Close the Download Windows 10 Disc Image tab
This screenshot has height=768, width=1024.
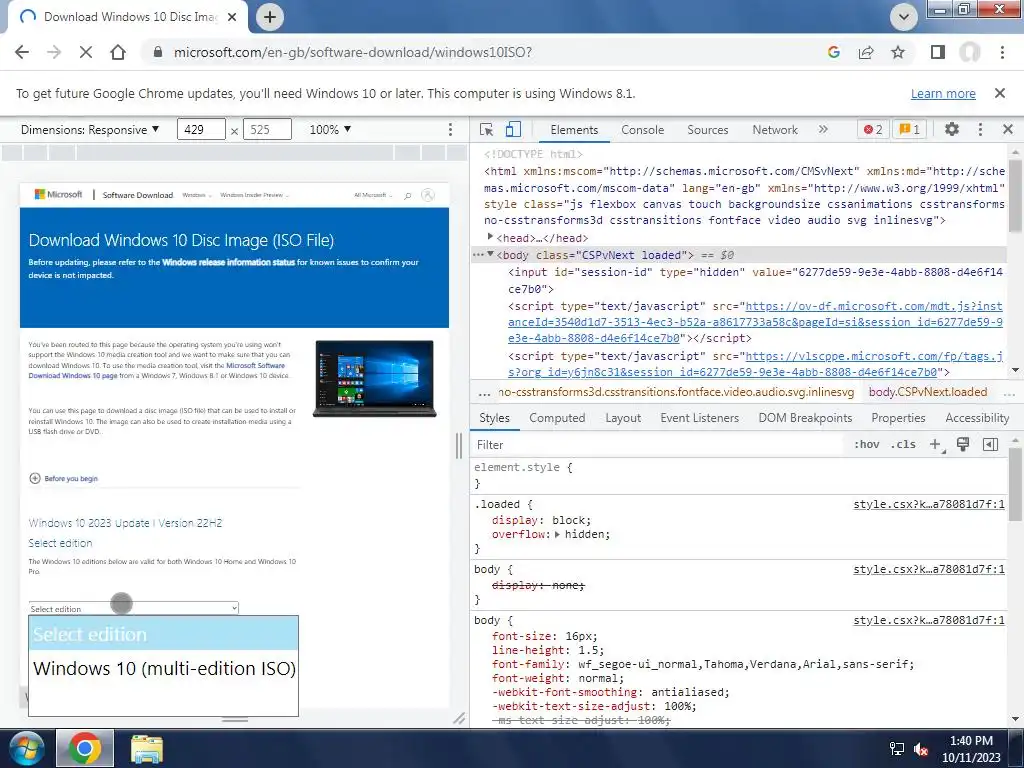click(232, 17)
